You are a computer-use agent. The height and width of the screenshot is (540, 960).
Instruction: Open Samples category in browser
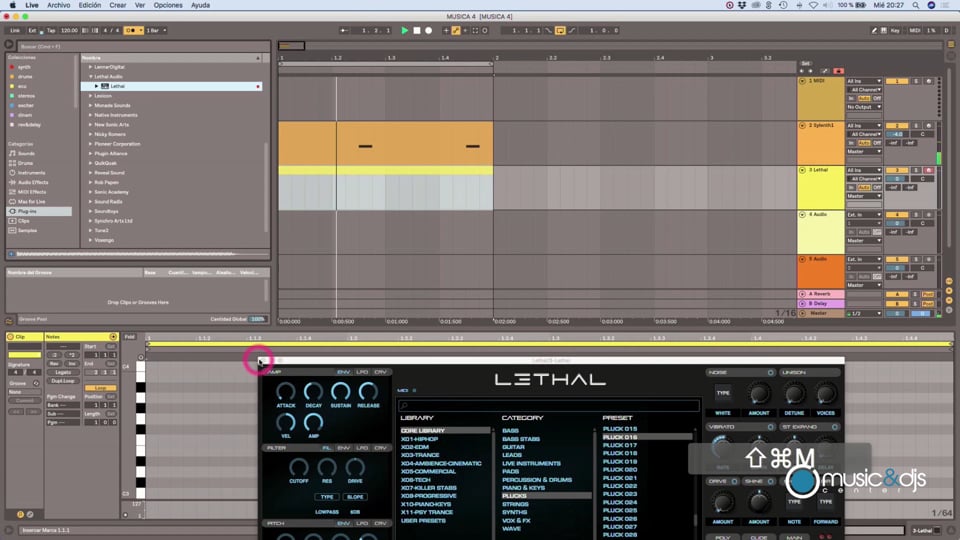[27, 230]
